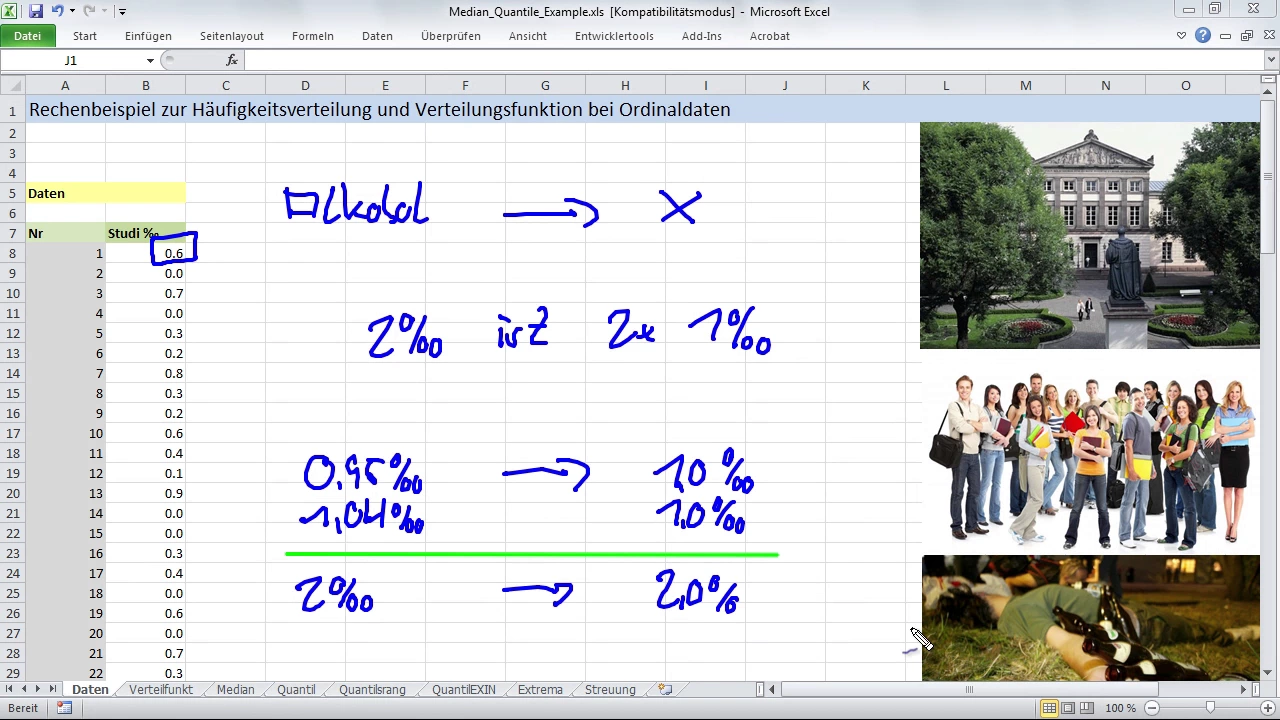Viewport: 1280px width, 720px height.
Task: Go to first sheet with tab navigation arrow
Action: click(10, 690)
